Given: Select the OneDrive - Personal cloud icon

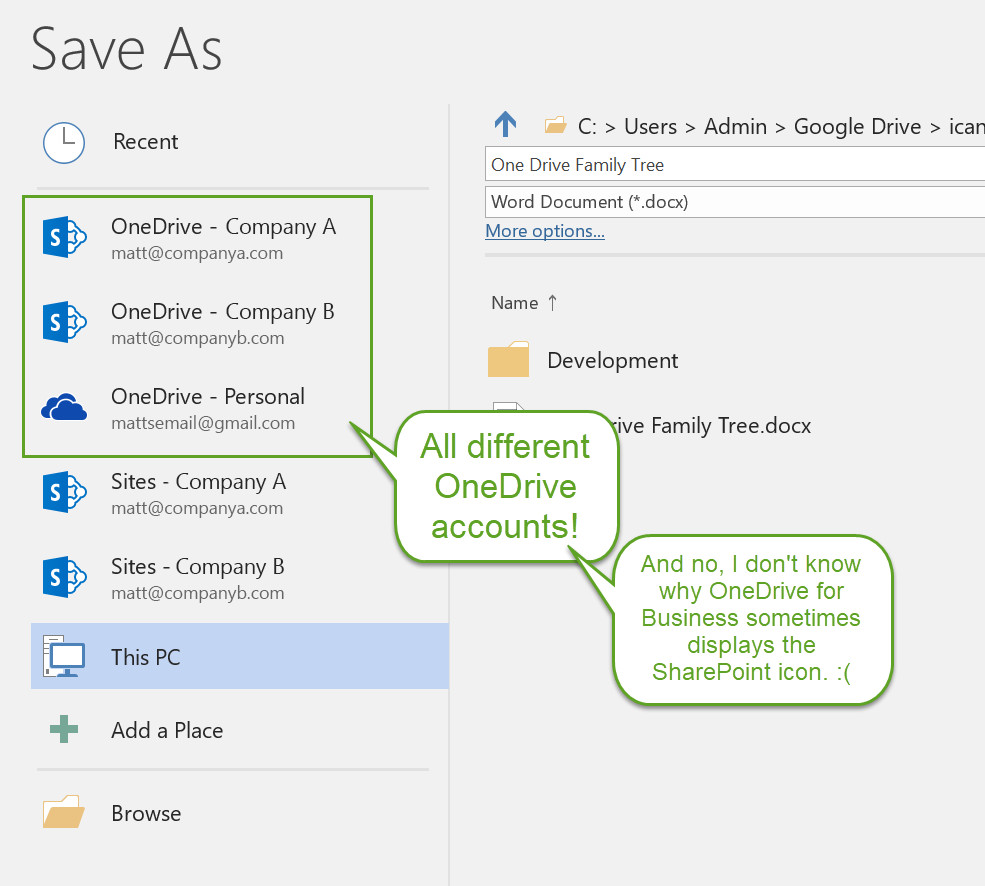Looking at the screenshot, I should (64, 407).
